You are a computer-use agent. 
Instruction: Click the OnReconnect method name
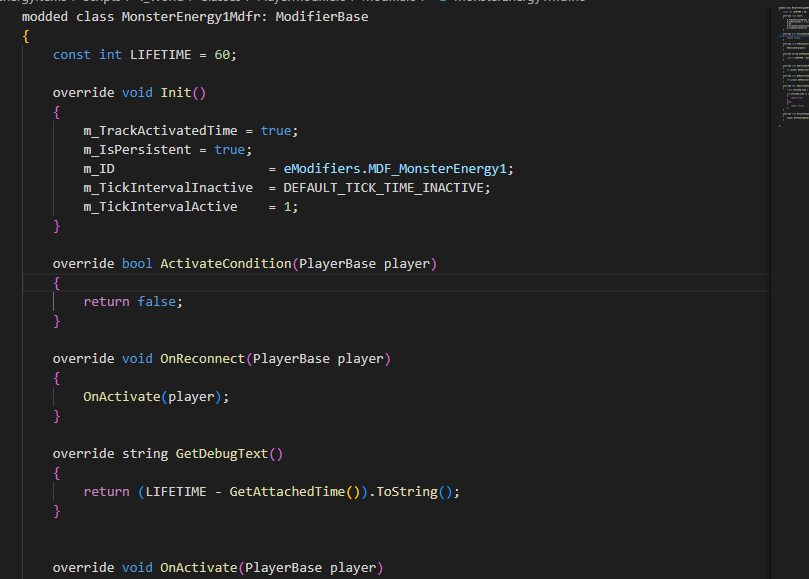click(203, 359)
